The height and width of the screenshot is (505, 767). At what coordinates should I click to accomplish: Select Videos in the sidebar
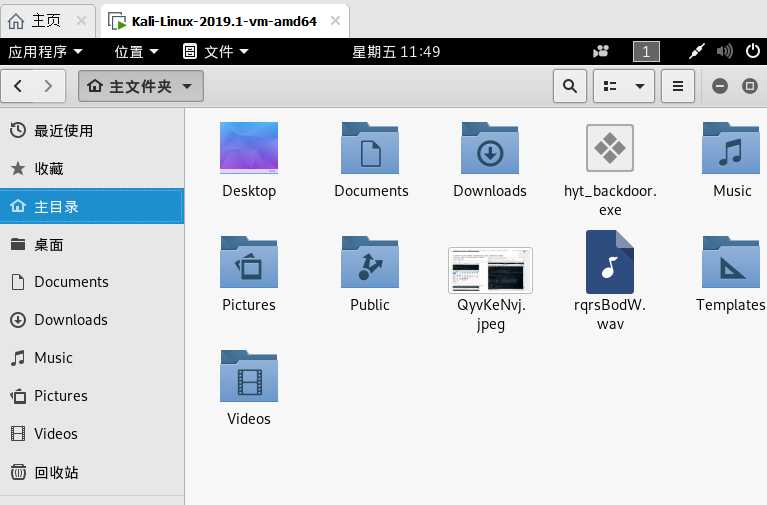92,434
